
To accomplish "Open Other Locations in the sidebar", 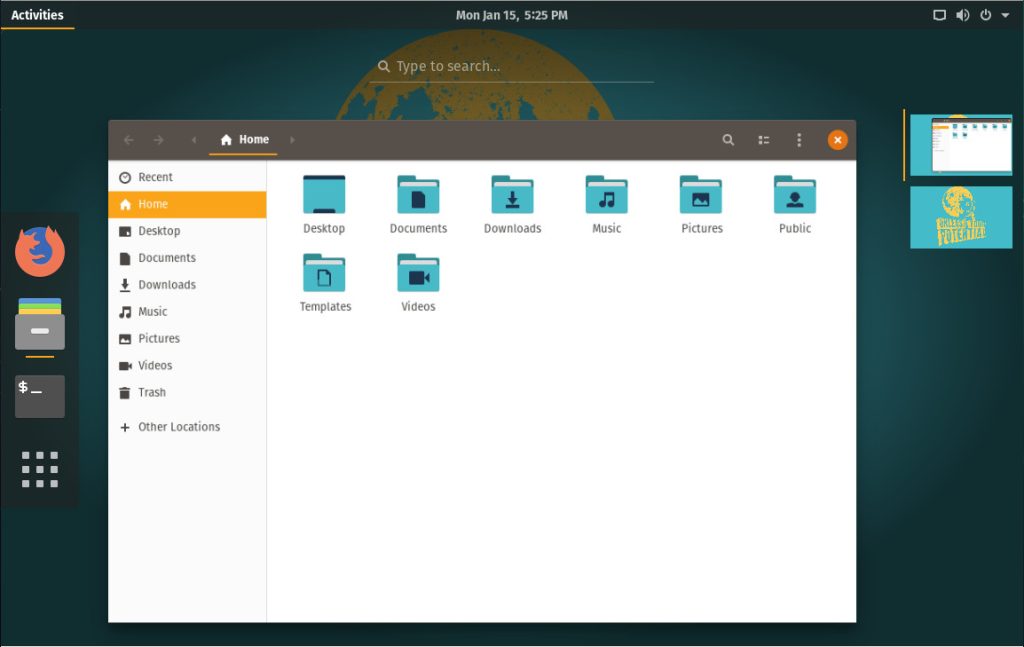I will tap(178, 427).
